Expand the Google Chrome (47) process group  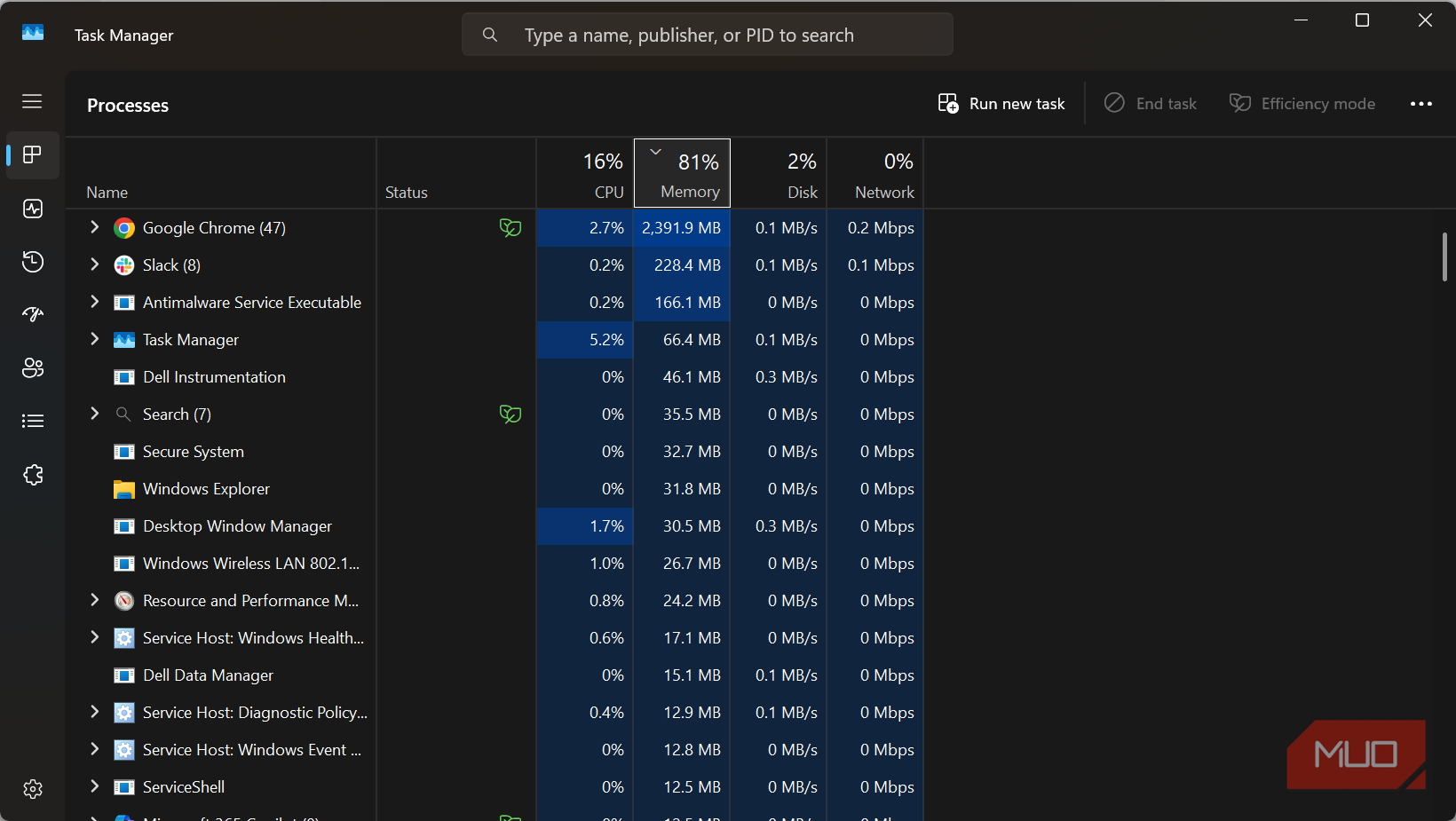click(94, 227)
